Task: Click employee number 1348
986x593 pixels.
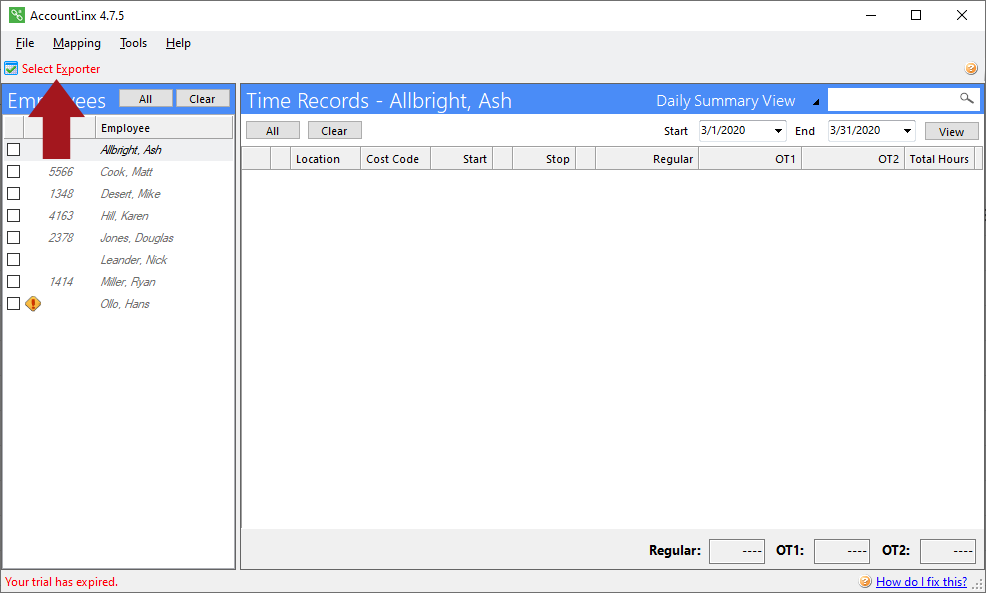Action: coord(61,194)
